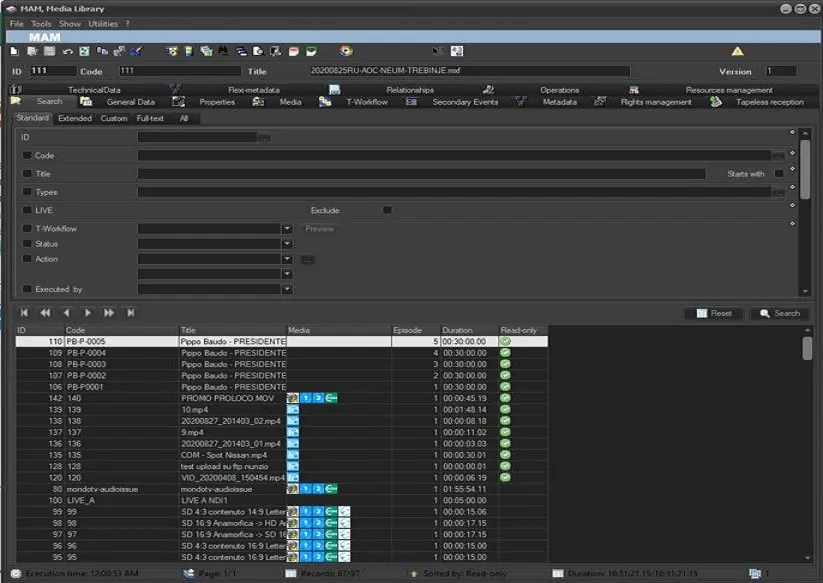Click the undo arrow toolbar icon
823x583 pixels.
tap(67, 51)
